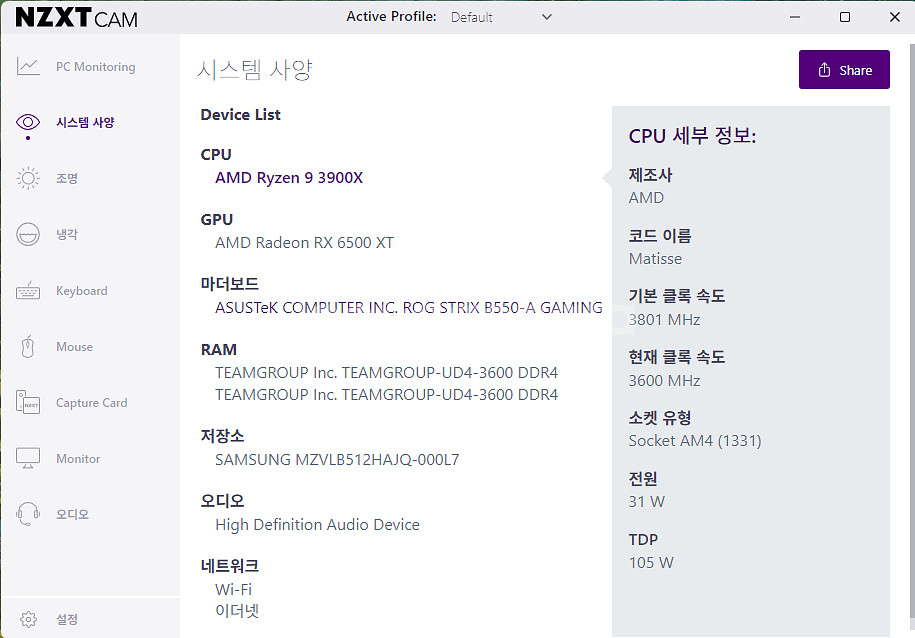Image resolution: width=915 pixels, height=638 pixels.
Task: Click the '3801 MHz' base clock value
Action: [664, 319]
